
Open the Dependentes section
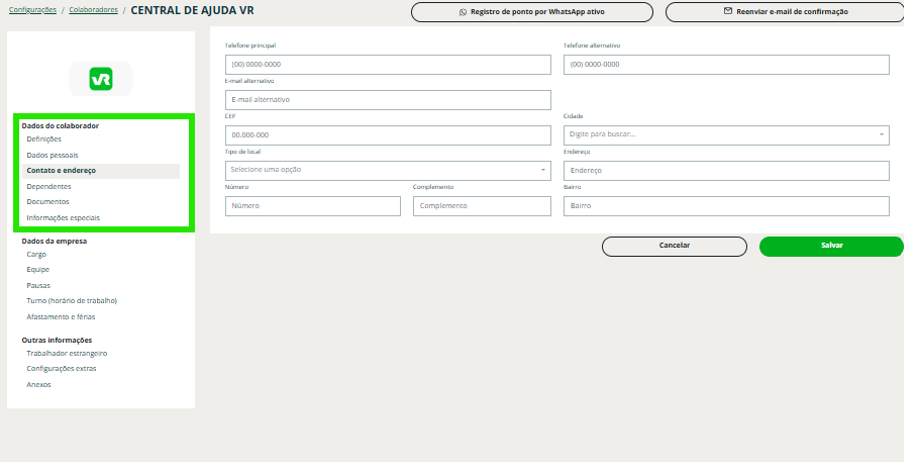click(x=49, y=186)
